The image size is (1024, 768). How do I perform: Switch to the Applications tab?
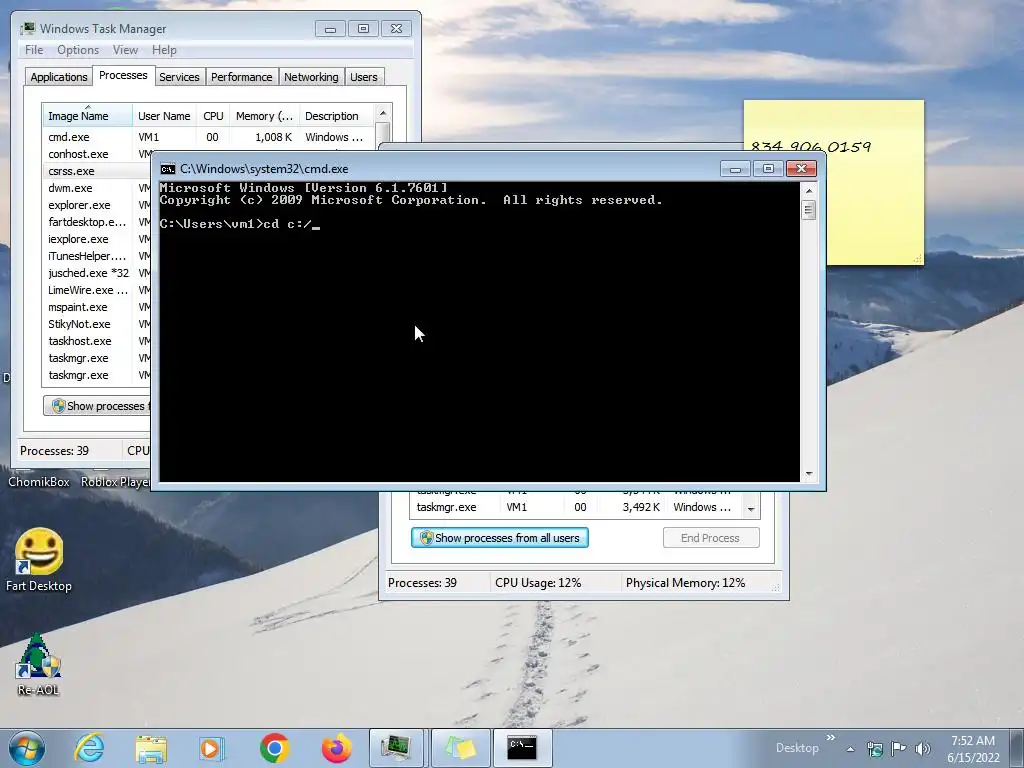(59, 77)
